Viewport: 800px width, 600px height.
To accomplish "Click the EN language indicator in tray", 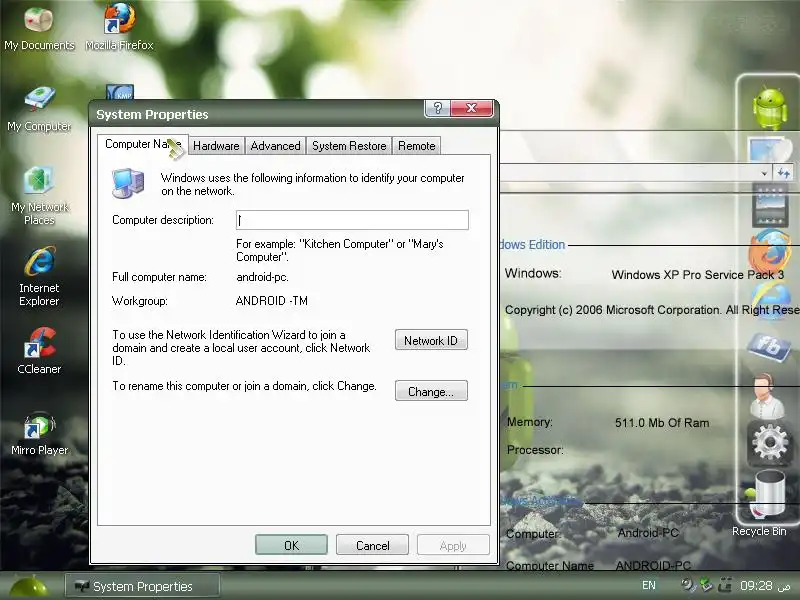I will pos(648,585).
